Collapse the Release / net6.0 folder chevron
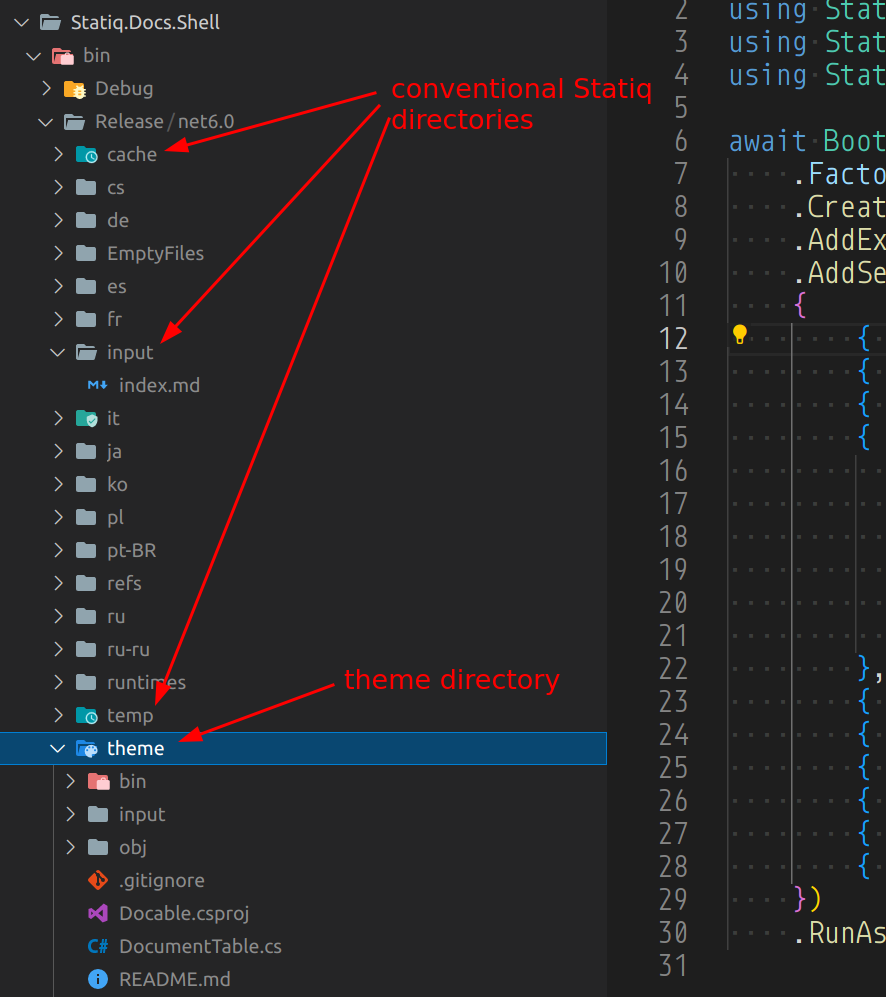The height and width of the screenshot is (997, 886). pos(46,121)
